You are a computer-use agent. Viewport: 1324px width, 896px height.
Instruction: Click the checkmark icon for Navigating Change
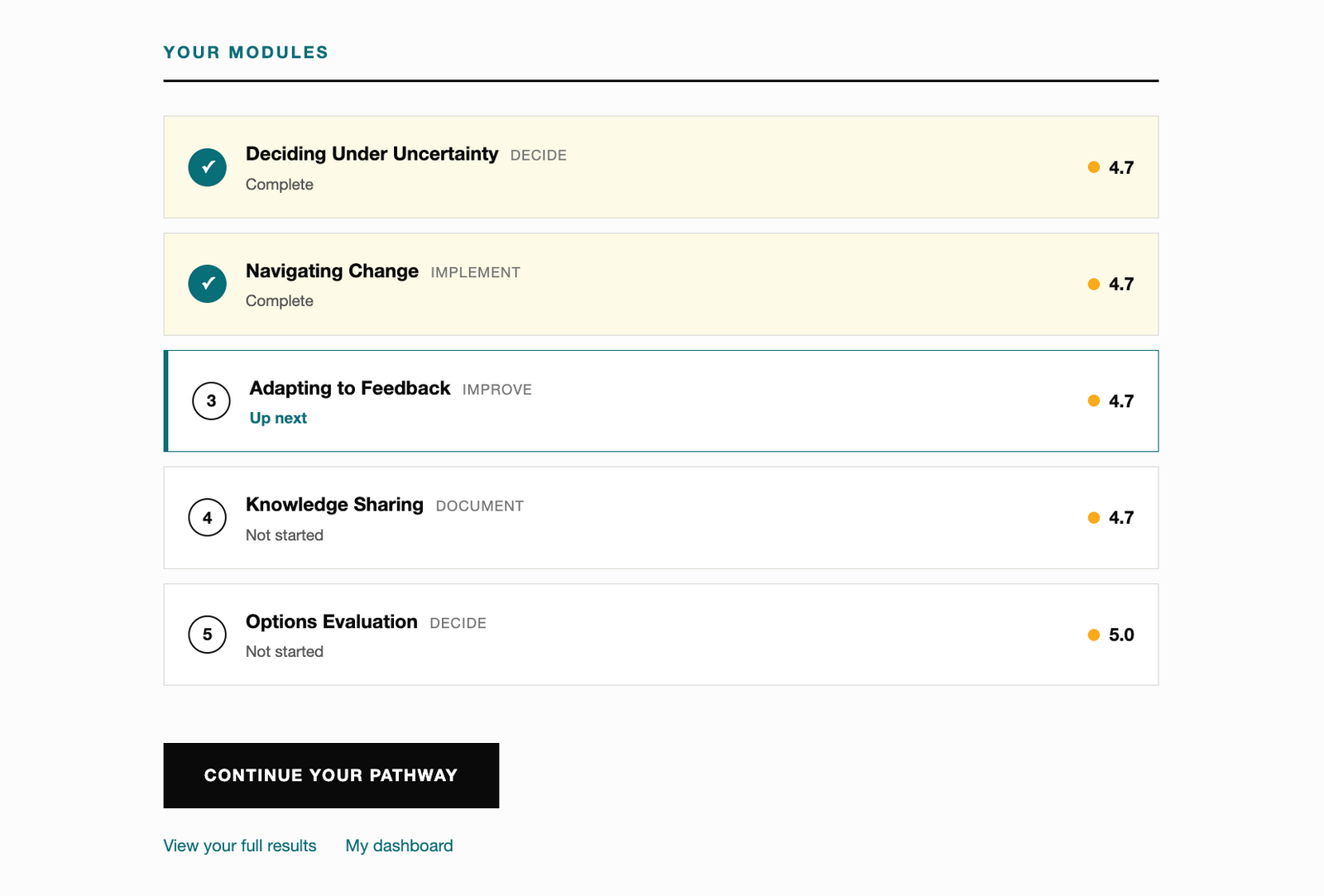(x=207, y=284)
